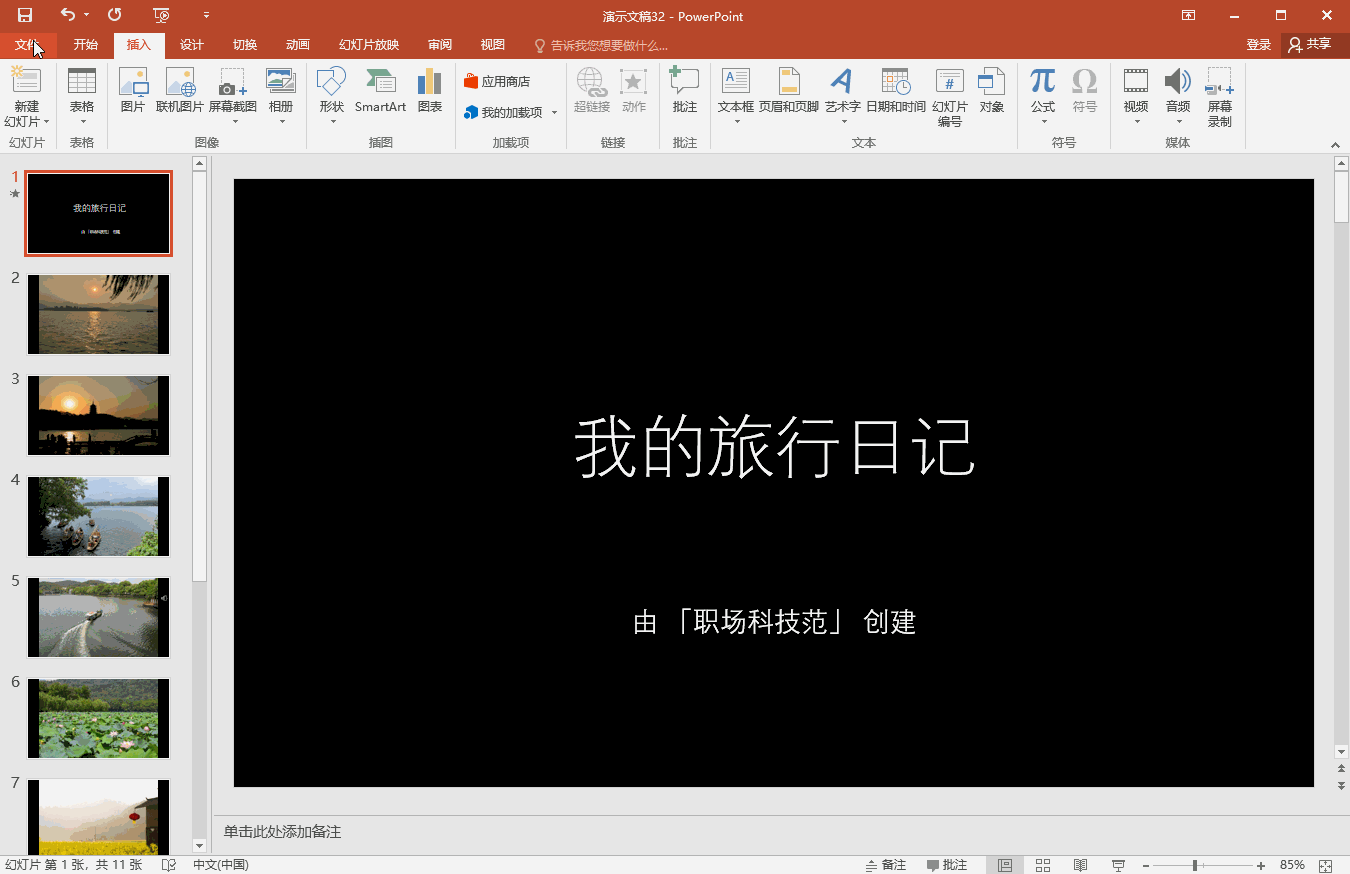This screenshot has height=874, width=1350.
Task: Click subtitle text 由「职场科技范」创建
Action: 774,622
